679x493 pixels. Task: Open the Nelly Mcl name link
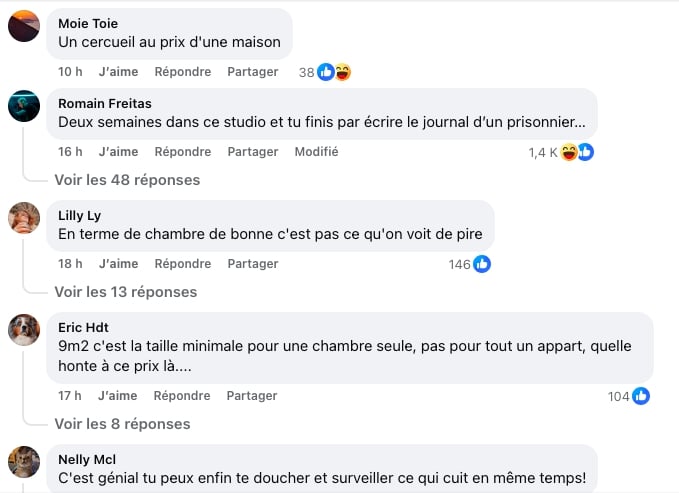coord(88,459)
